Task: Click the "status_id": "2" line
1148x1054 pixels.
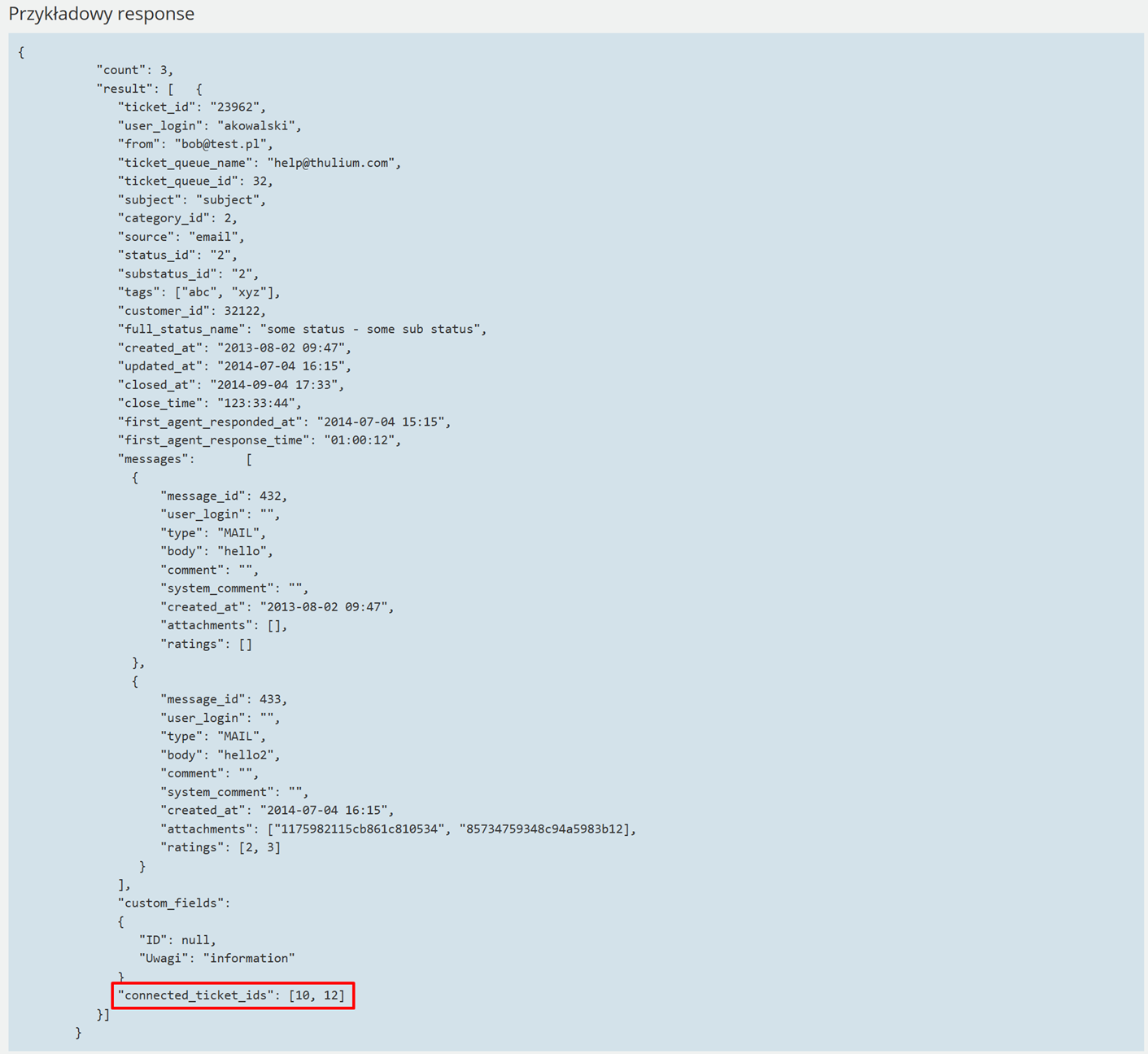Action: click(177, 256)
